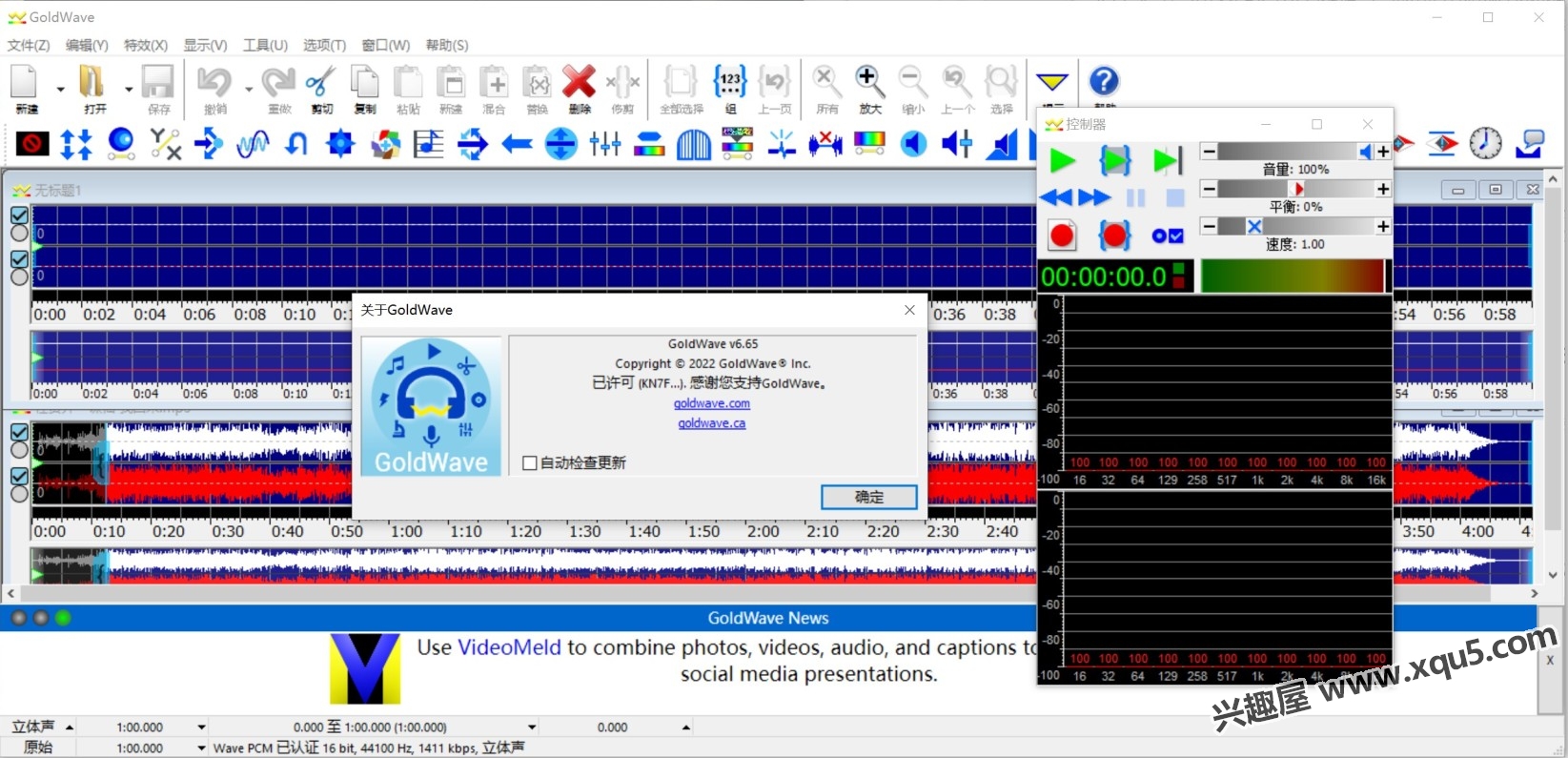This screenshot has height=758, width=1568.
Task: Open the goldwave.ca link
Action: coord(711,423)
